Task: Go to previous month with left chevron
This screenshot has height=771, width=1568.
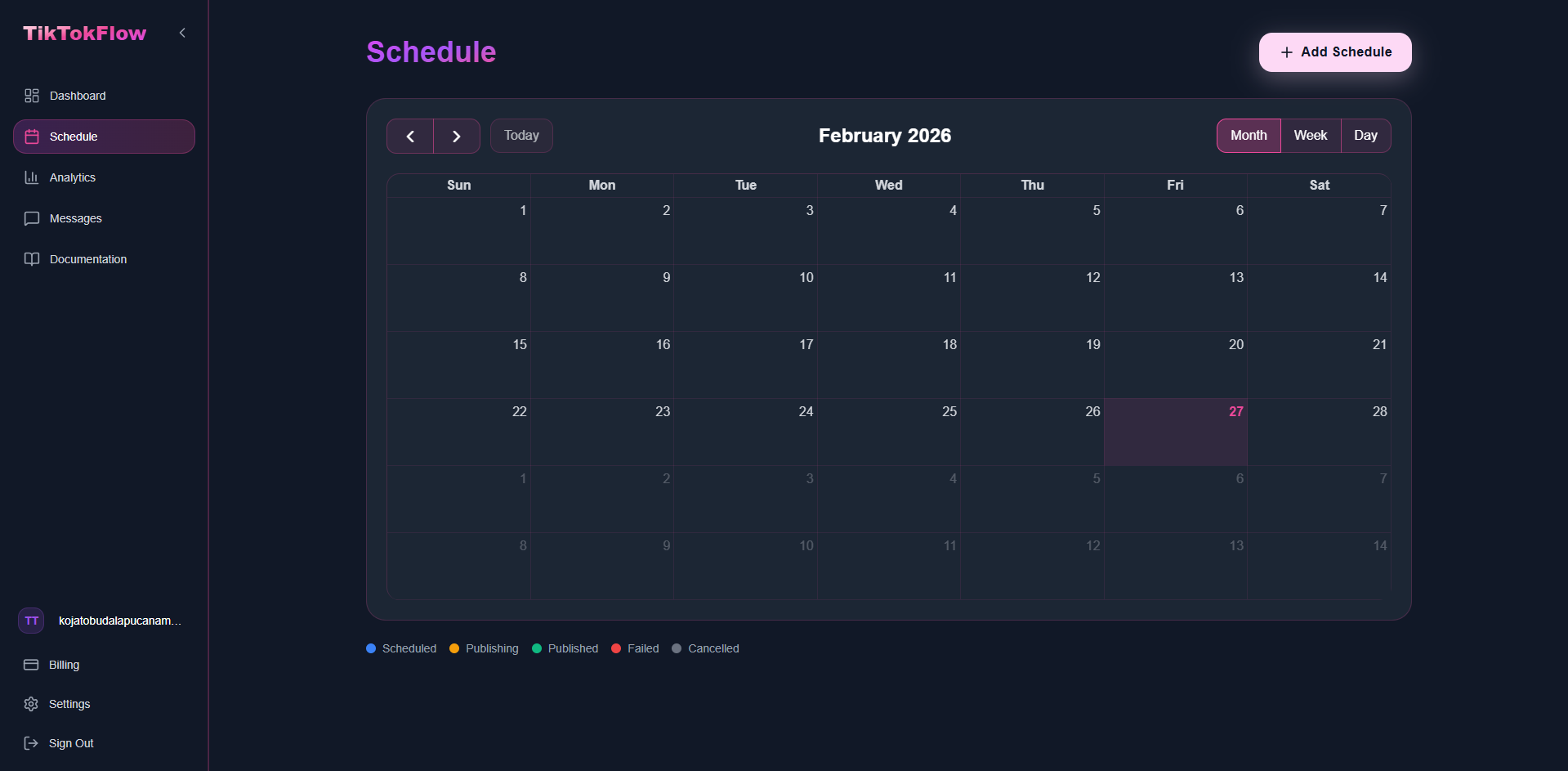Action: coord(410,136)
